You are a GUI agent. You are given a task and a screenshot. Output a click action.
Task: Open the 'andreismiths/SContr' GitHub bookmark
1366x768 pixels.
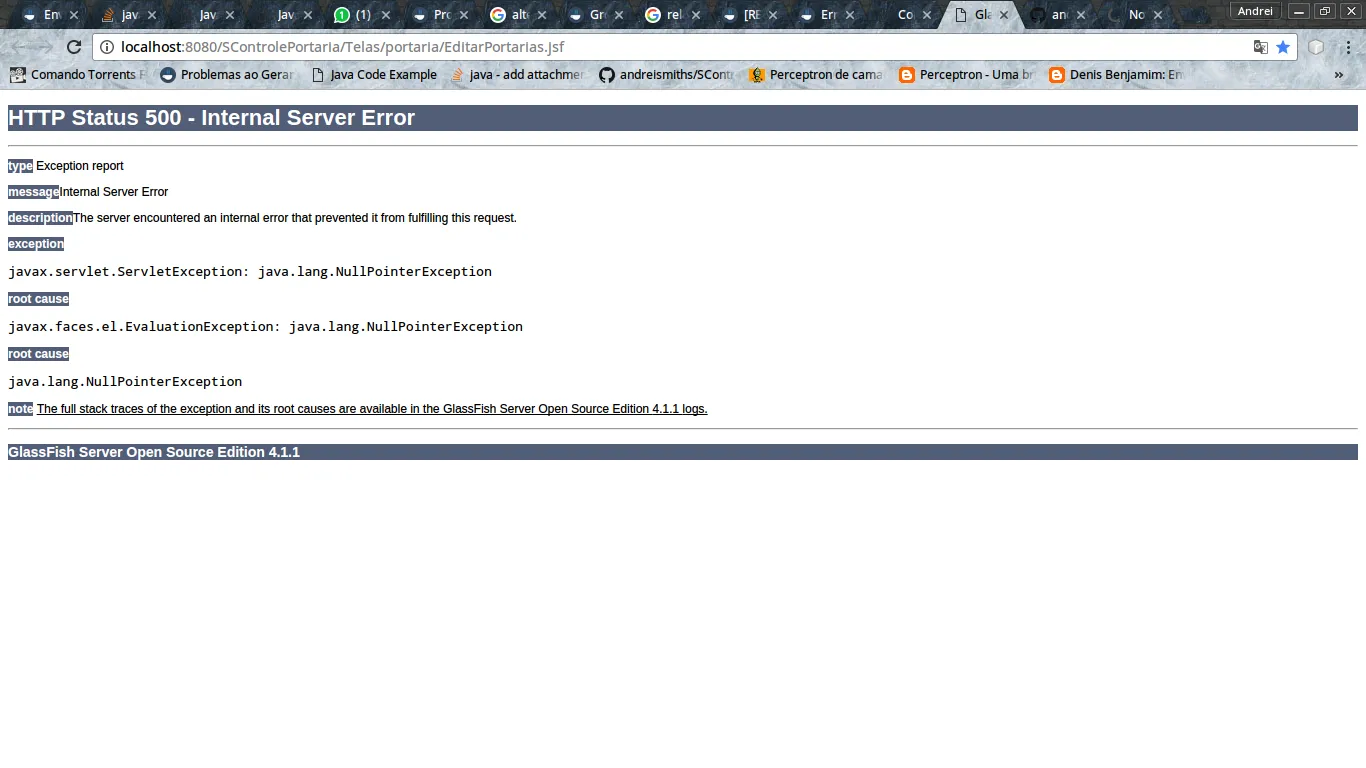pos(666,75)
